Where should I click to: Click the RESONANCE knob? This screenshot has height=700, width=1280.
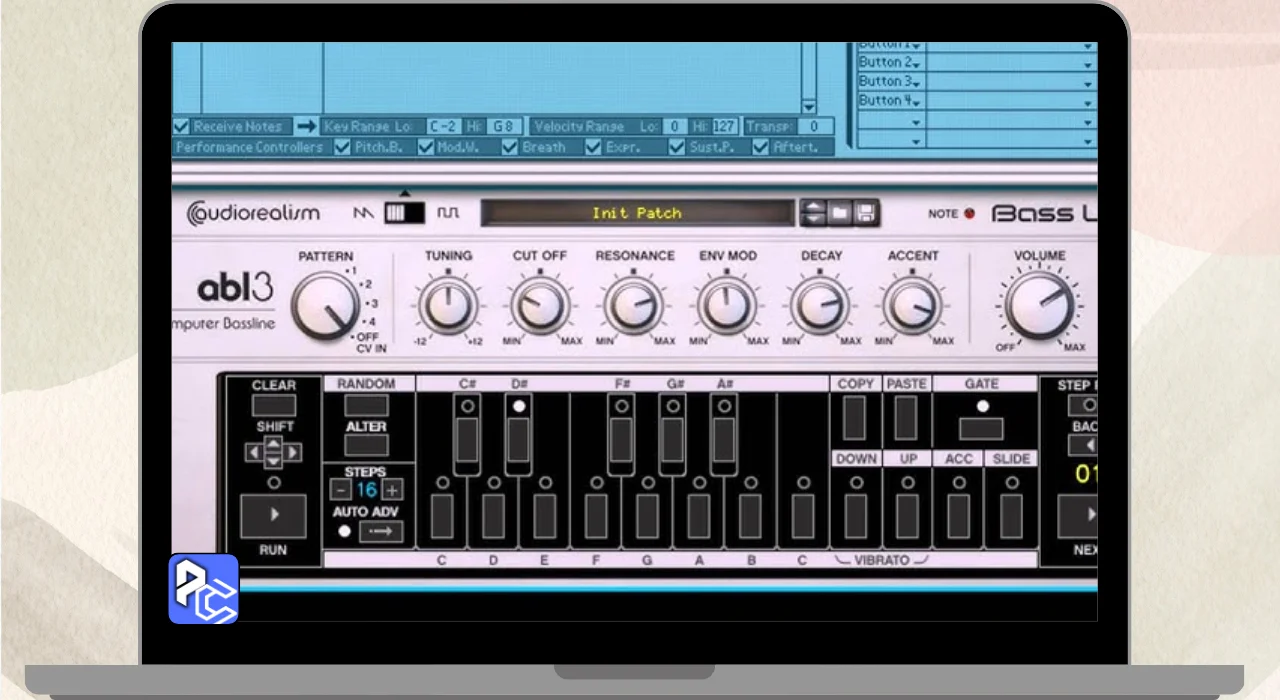[x=634, y=305]
